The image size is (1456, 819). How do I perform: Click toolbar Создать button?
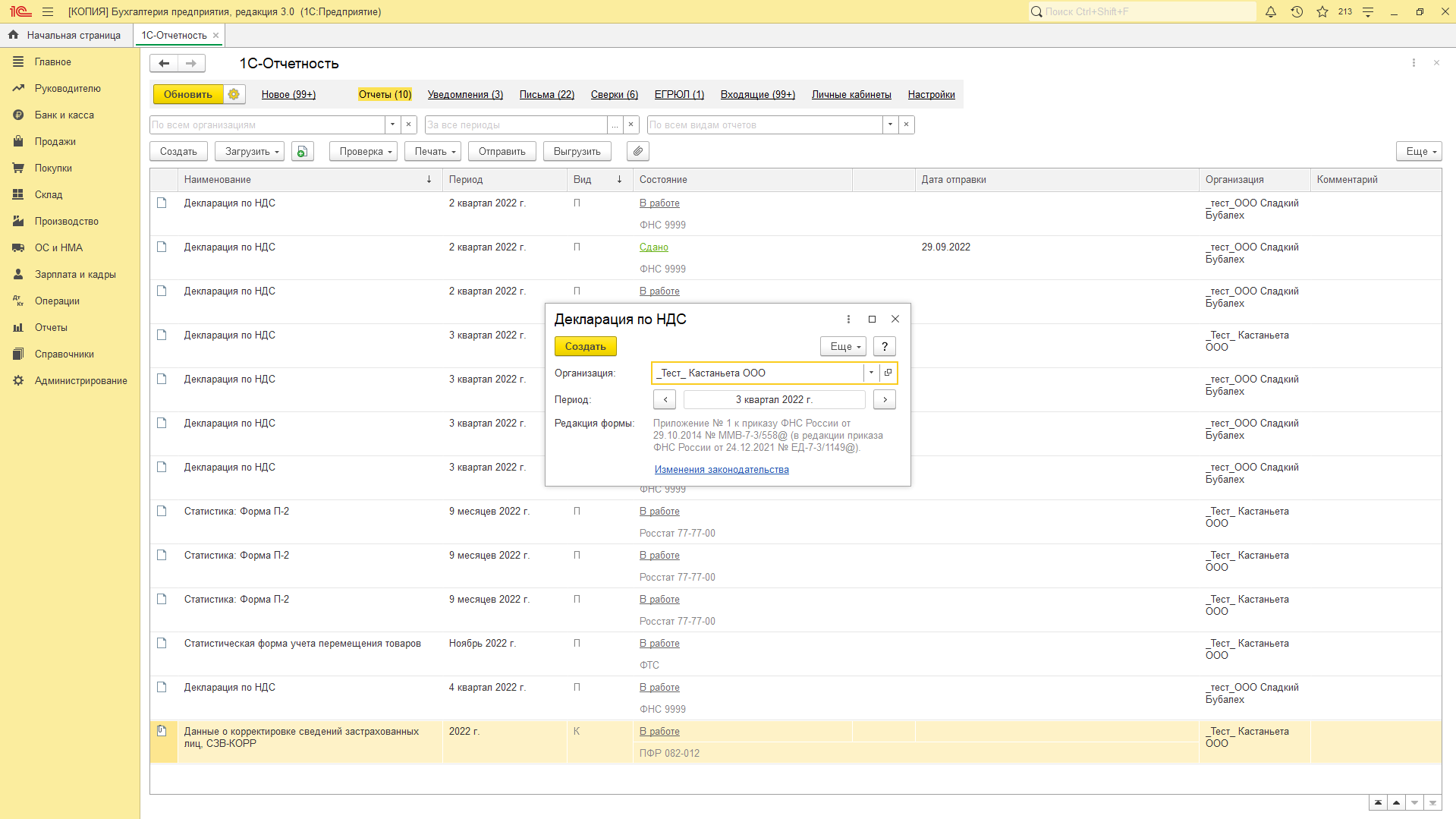pyautogui.click(x=178, y=151)
